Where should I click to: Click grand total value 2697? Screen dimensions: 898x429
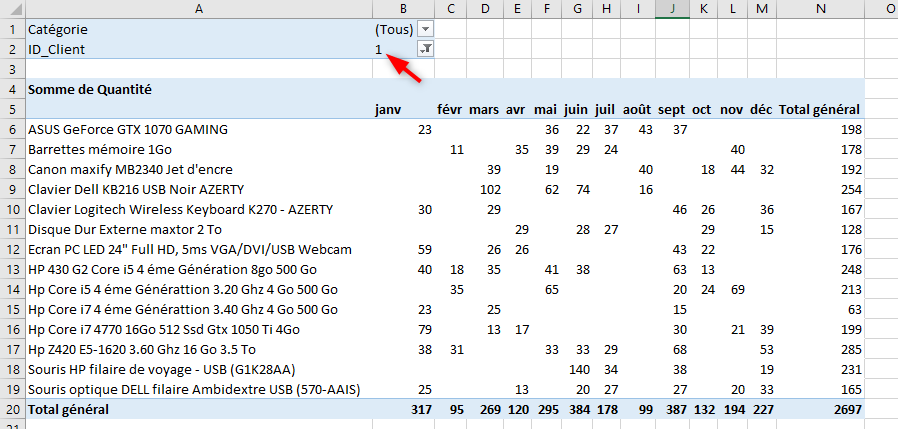pos(846,410)
